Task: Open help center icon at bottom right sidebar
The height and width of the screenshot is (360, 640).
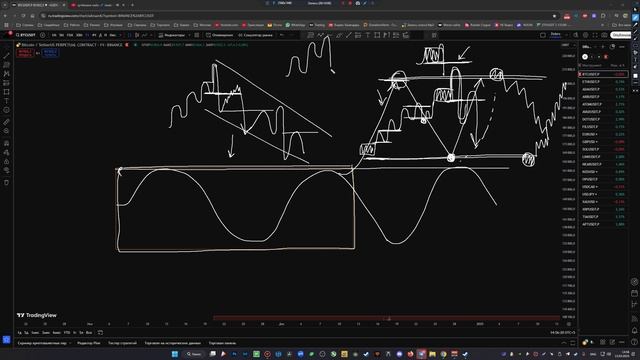Action: point(634,342)
